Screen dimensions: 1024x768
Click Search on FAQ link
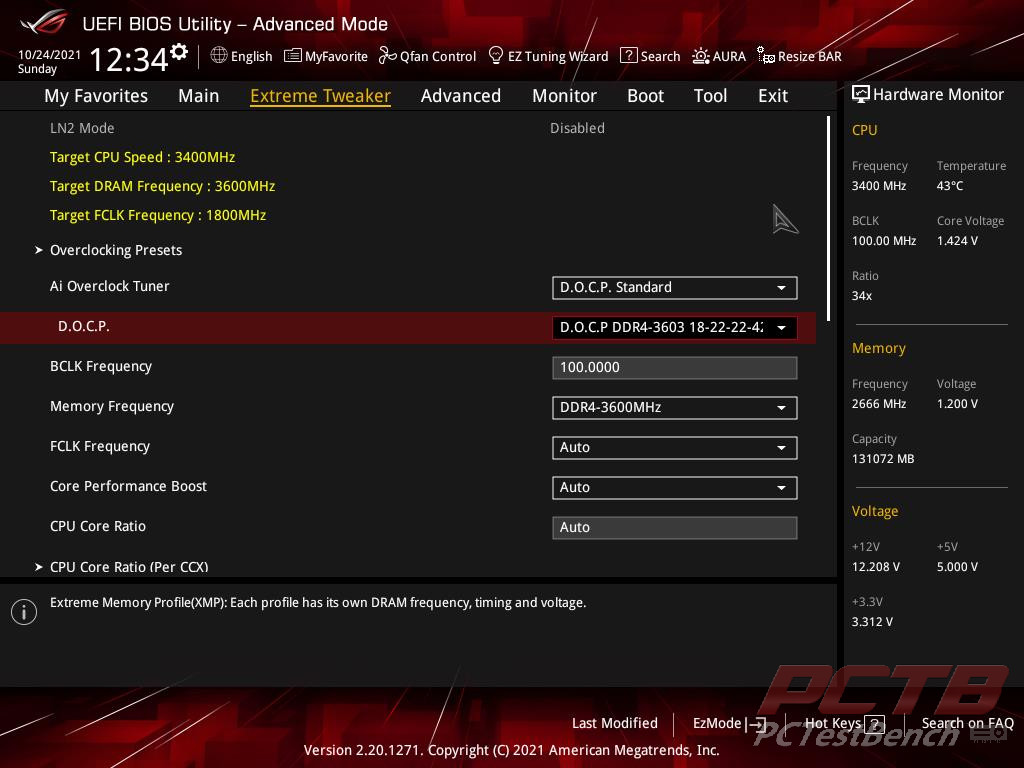[967, 723]
